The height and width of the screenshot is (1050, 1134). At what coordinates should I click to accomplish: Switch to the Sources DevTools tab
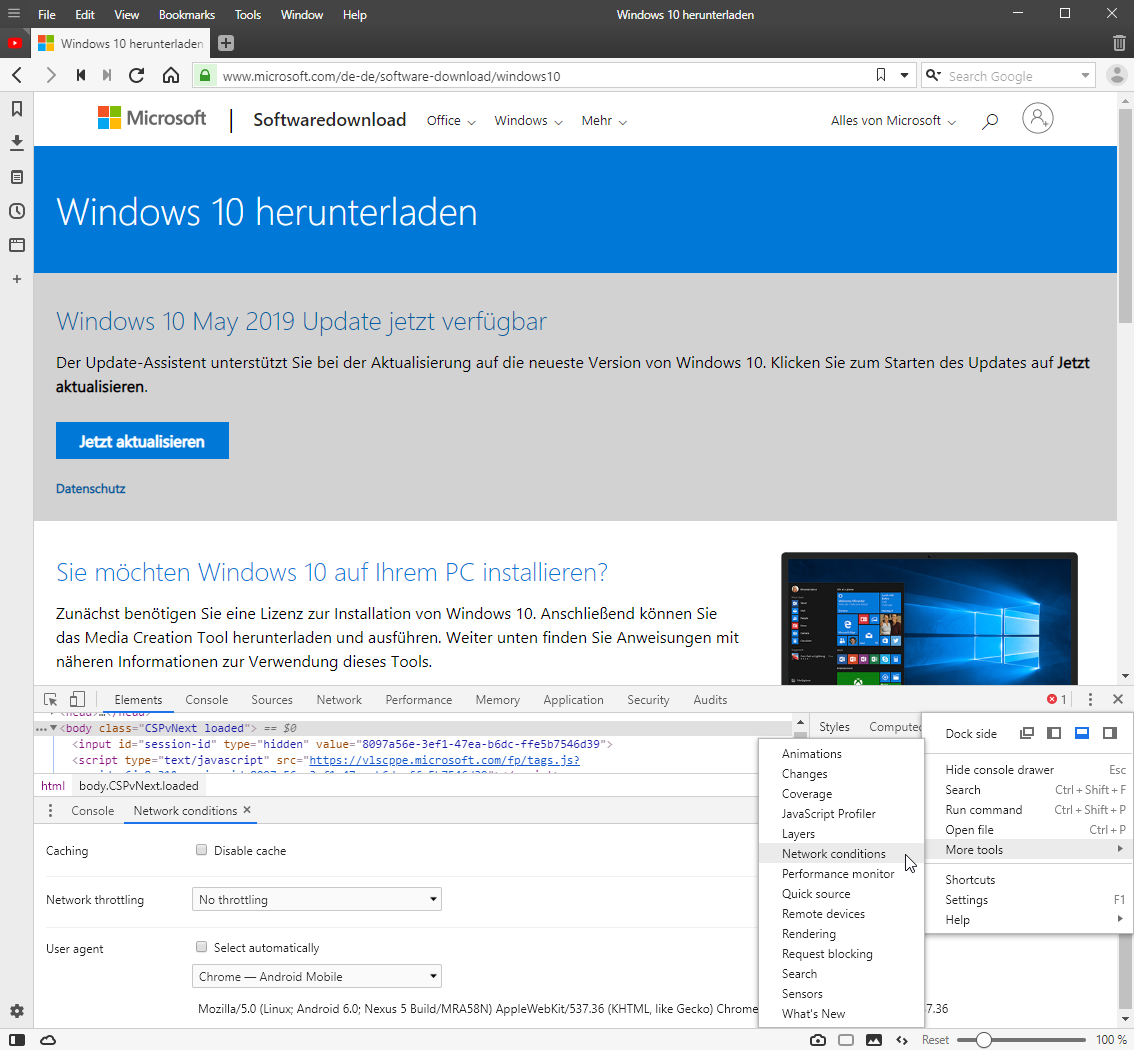[x=272, y=699]
